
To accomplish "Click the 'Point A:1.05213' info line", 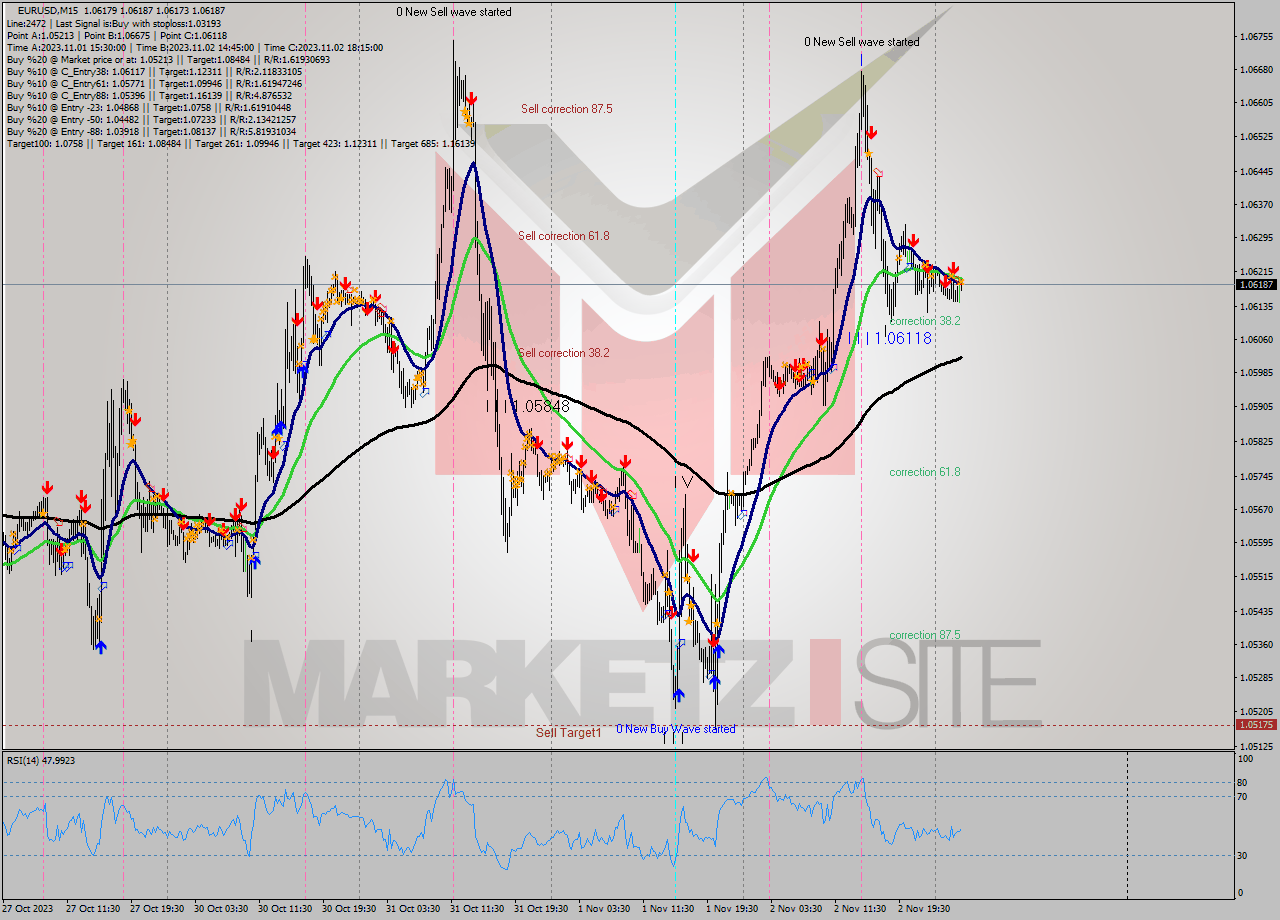I will tap(118, 35).
